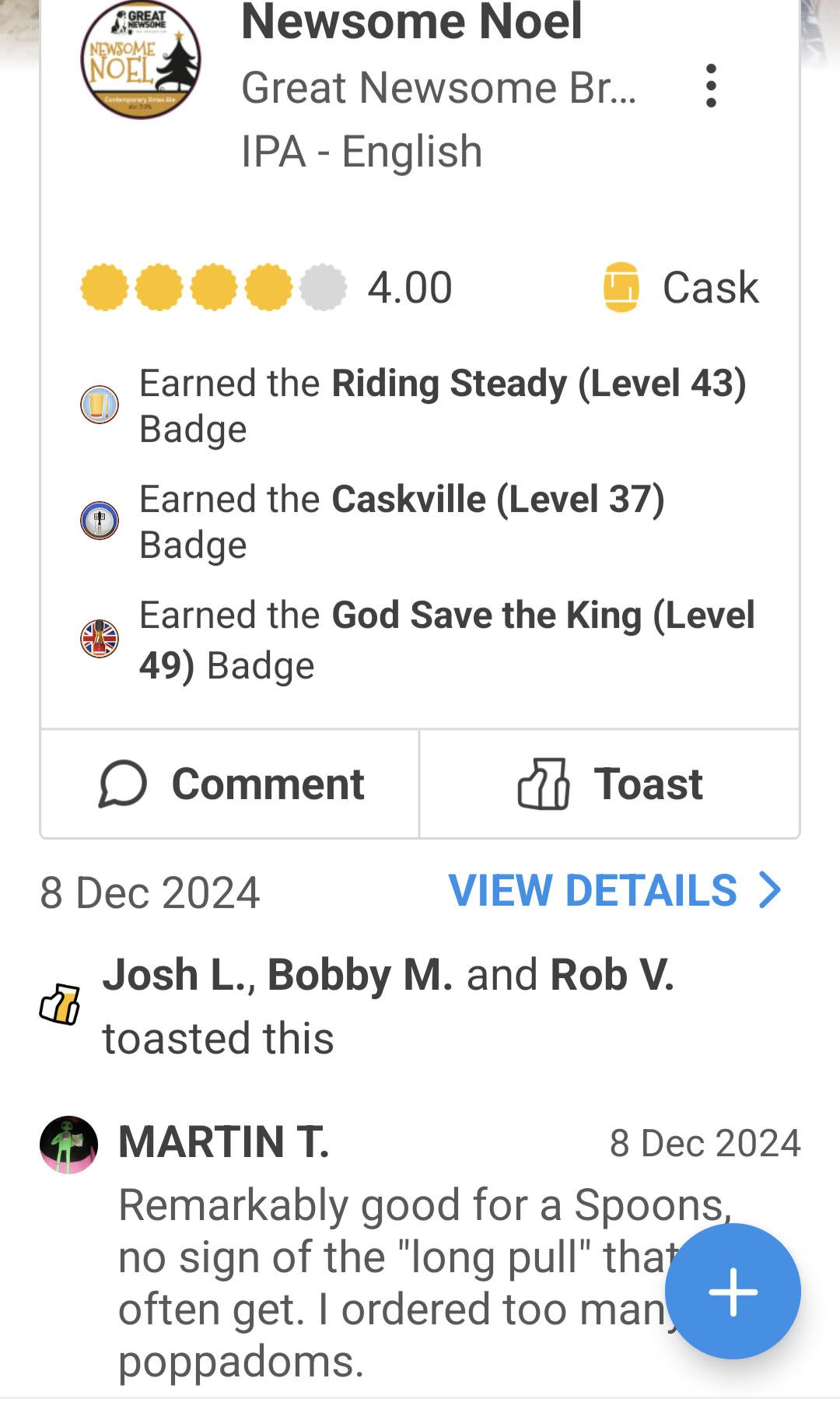Tap the fifth grey rating star
Screen dimensions: 840x1406
click(x=323, y=288)
